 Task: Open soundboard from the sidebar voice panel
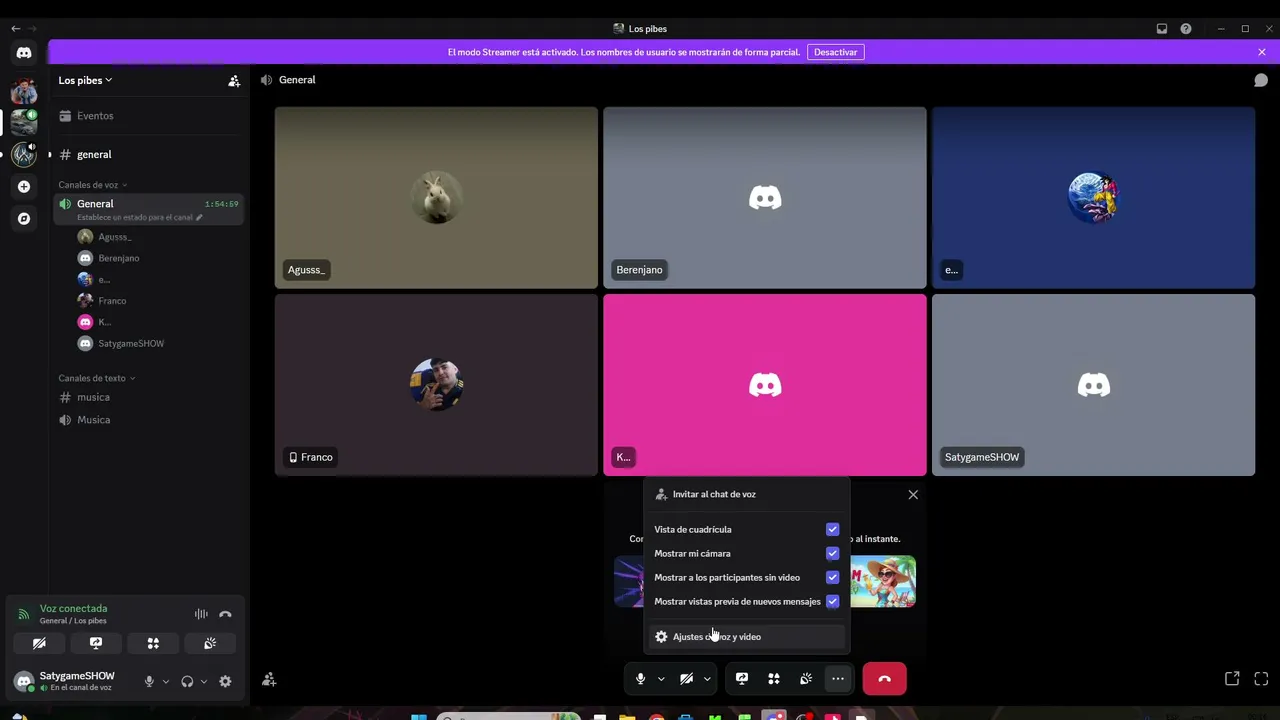point(210,643)
